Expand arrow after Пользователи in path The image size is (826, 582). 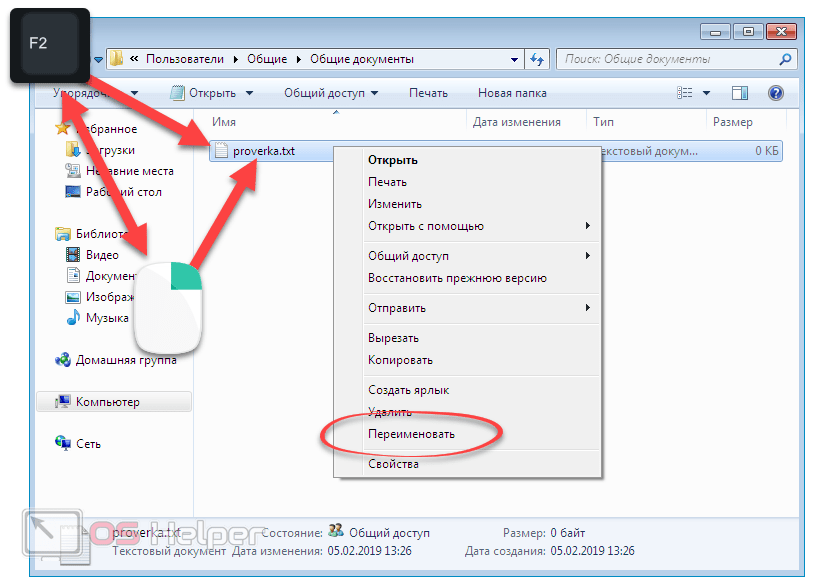[x=235, y=60]
